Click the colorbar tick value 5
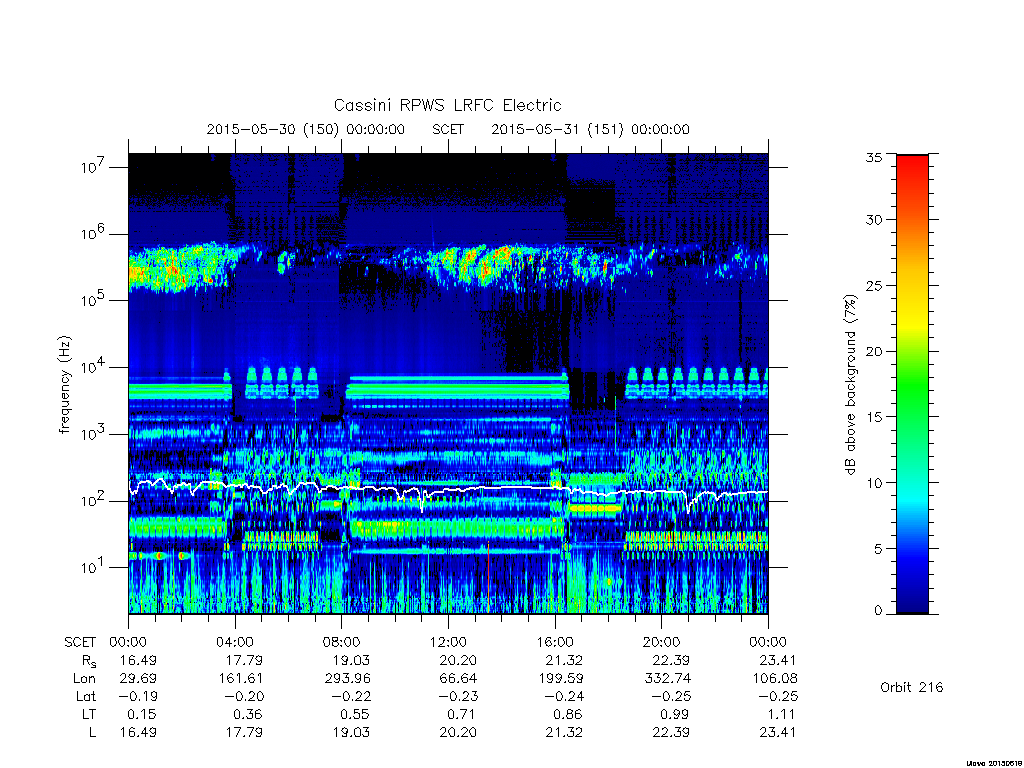 point(878,549)
